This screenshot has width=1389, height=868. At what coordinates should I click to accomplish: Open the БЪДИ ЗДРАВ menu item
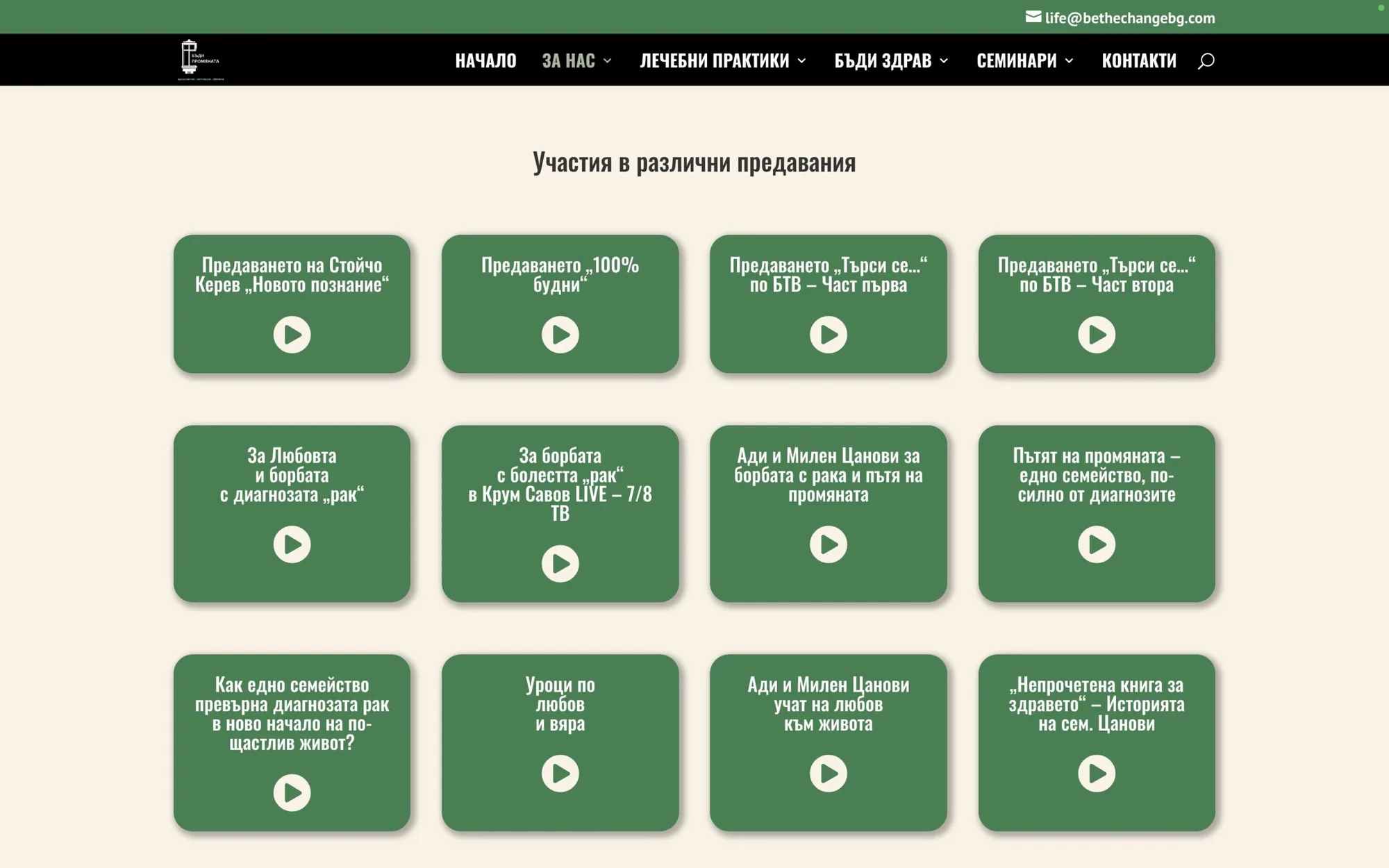tap(883, 60)
